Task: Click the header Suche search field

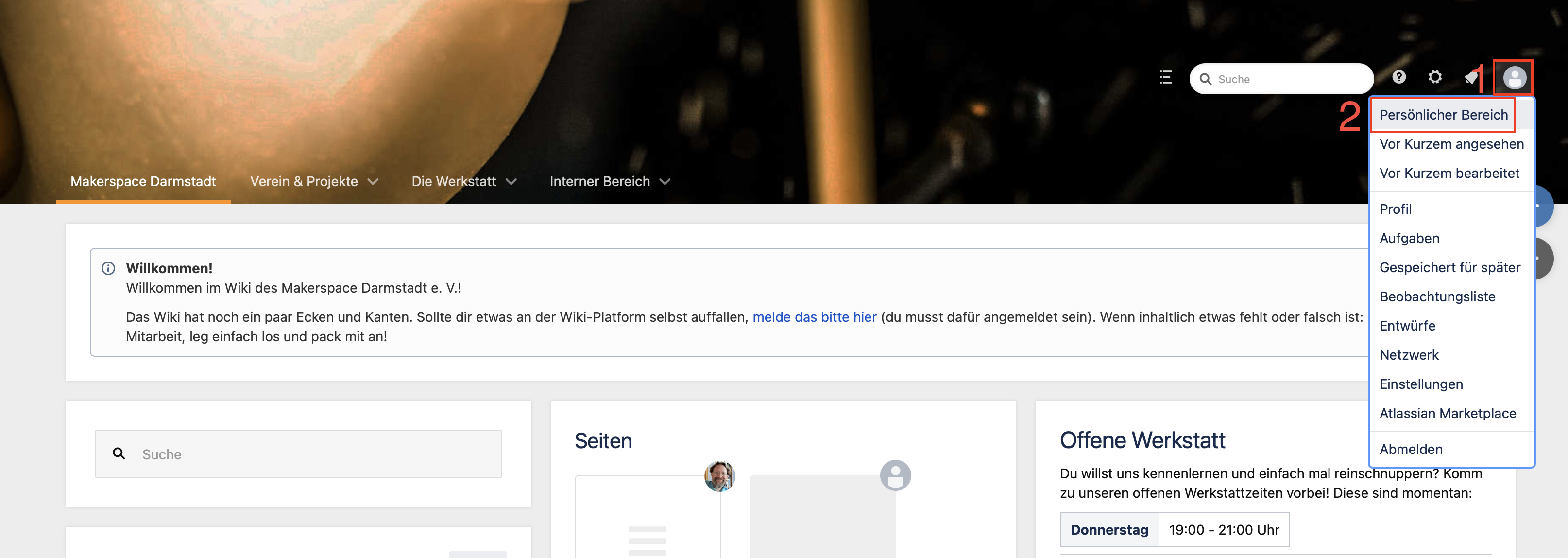Action: [1281, 79]
